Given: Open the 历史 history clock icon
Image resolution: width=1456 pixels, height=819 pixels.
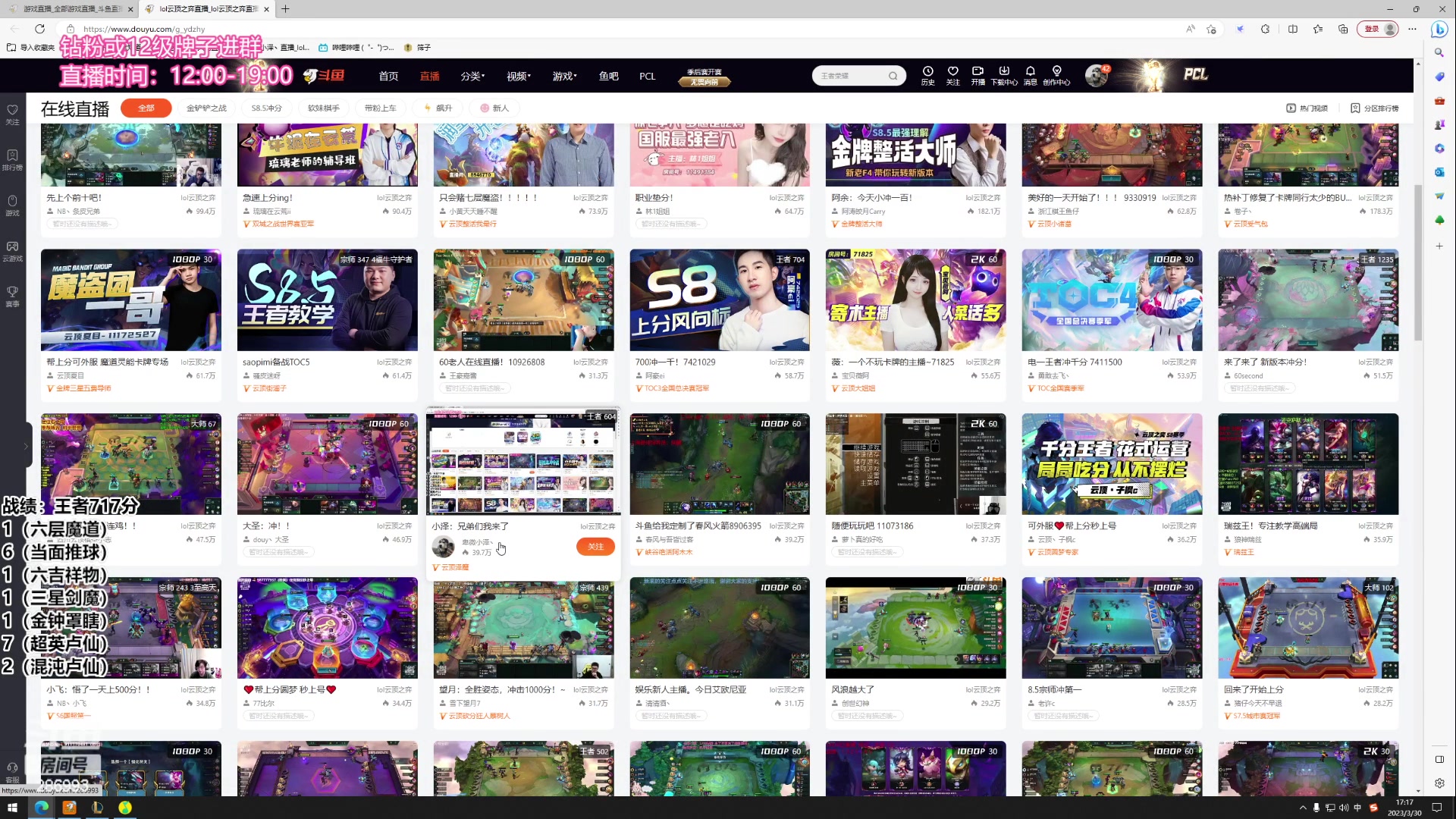Looking at the screenshot, I should 927,71.
